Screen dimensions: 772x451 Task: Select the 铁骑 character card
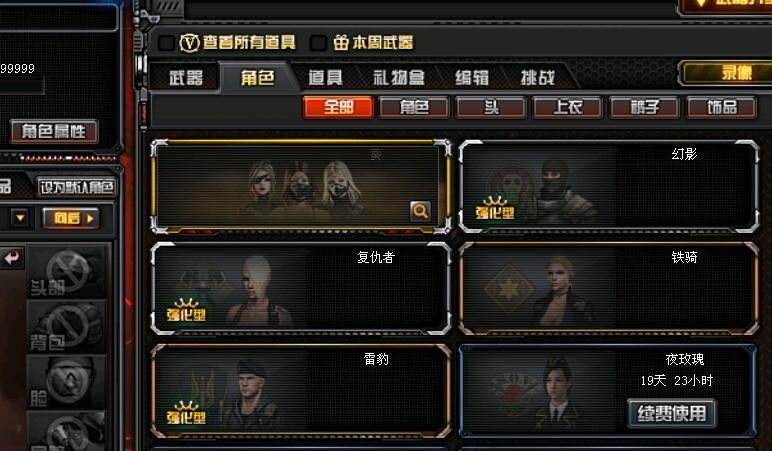point(609,289)
